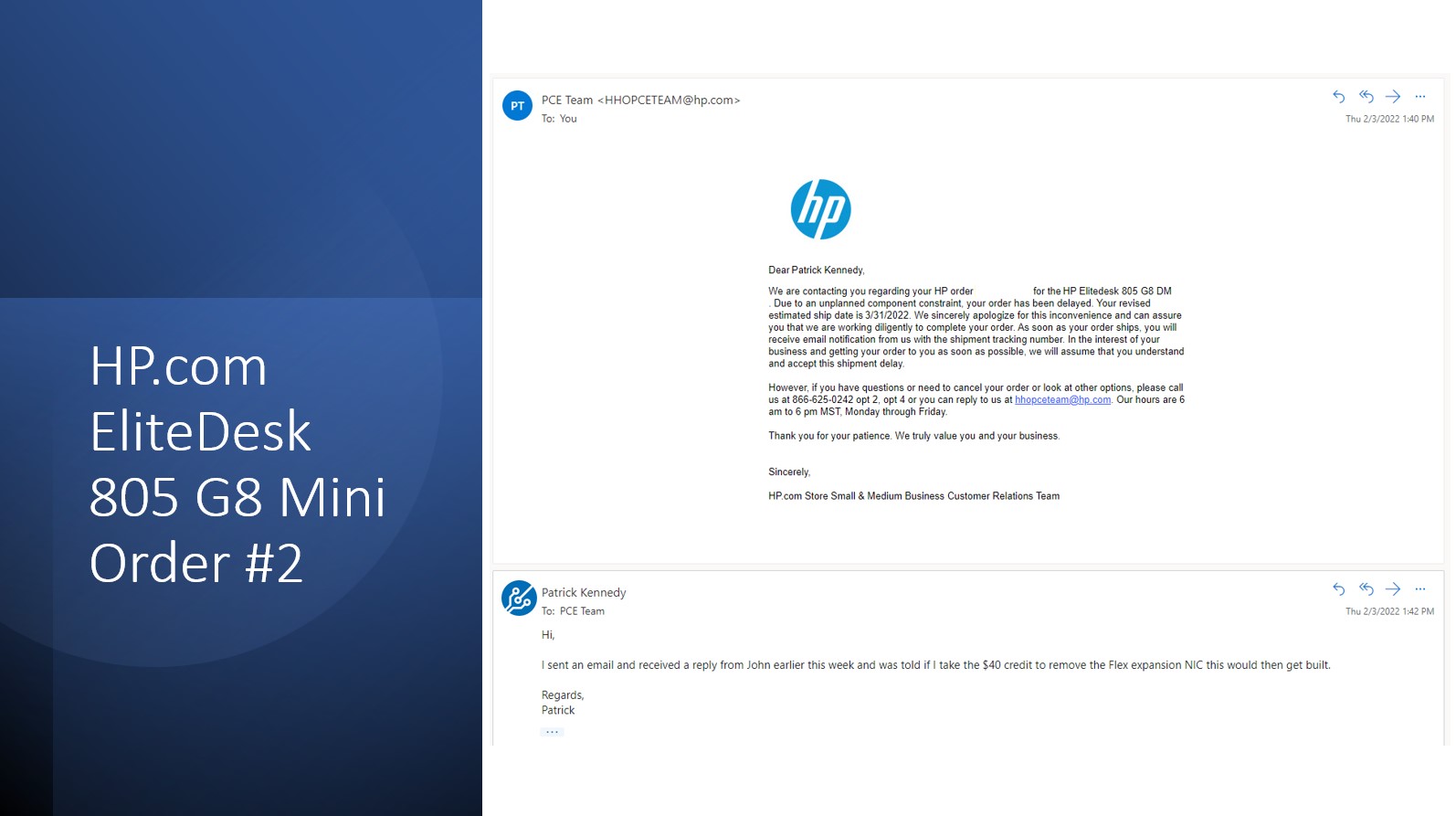Click the HP logo in the email
1456x816 pixels.
pos(820,209)
